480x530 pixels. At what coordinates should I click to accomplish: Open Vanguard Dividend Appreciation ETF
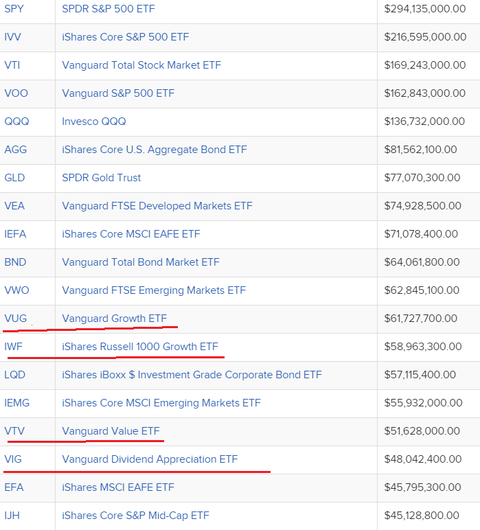[150, 459]
